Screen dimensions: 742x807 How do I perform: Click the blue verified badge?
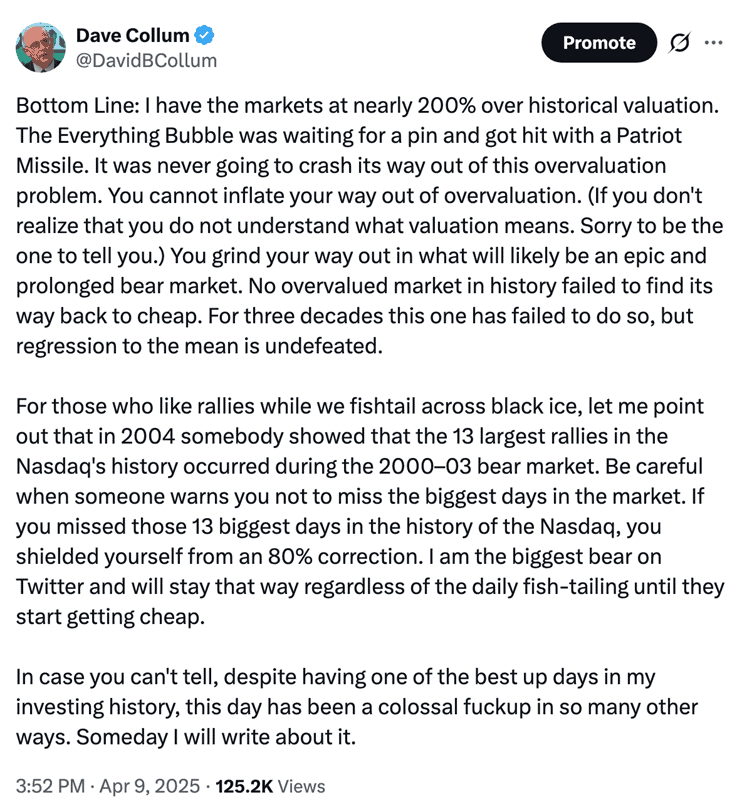coord(204,36)
